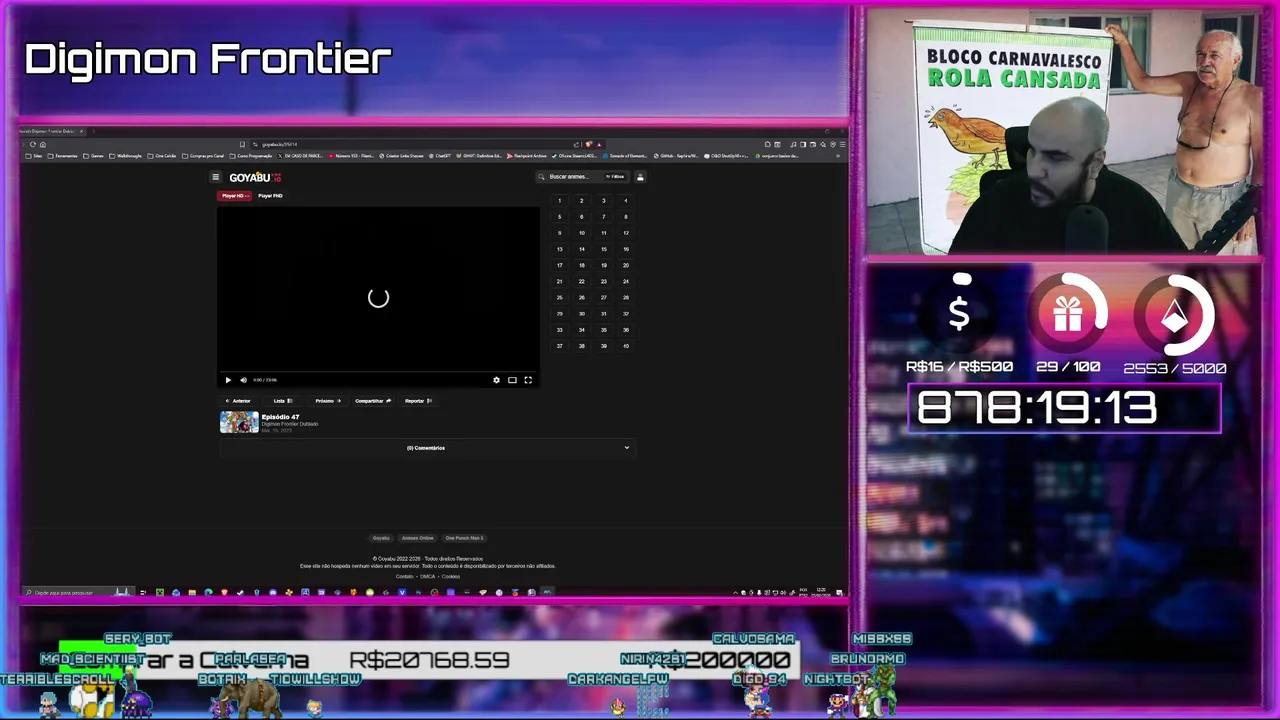Go to Anterior episode
1280x720 pixels.
[238, 401]
